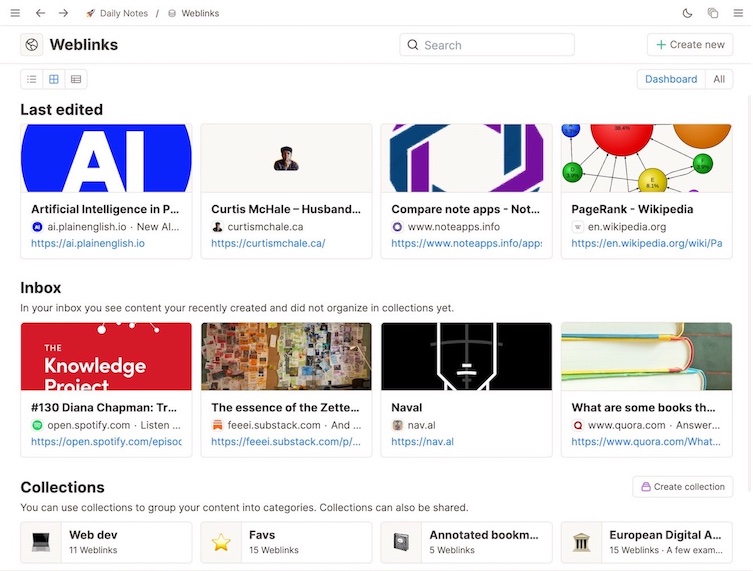753x571 pixels.
Task: Click the star icon of Favs
Action: (221, 542)
